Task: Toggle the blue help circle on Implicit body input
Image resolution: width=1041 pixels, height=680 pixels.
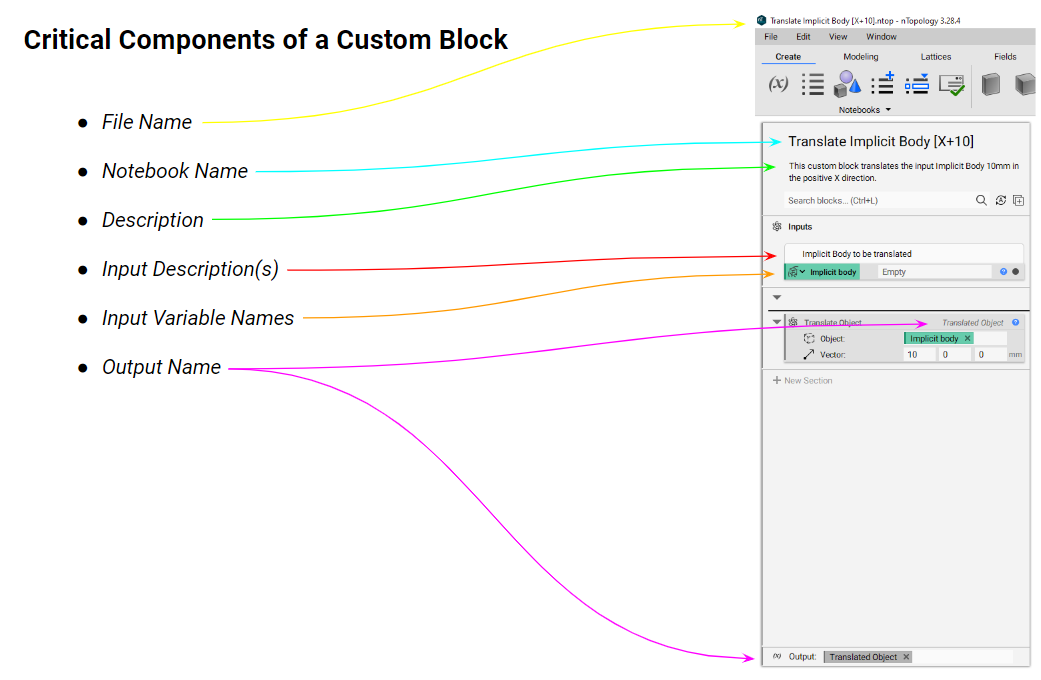Action: pyautogui.click(x=1004, y=271)
